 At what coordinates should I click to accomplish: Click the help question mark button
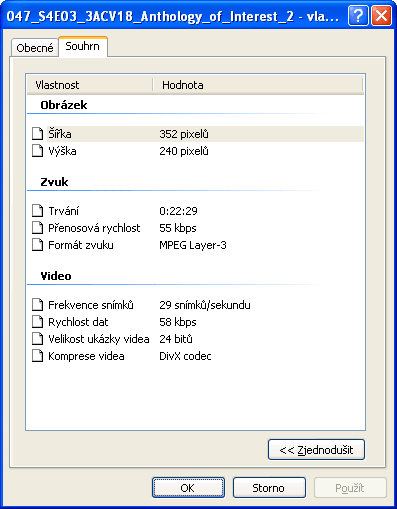tap(358, 15)
